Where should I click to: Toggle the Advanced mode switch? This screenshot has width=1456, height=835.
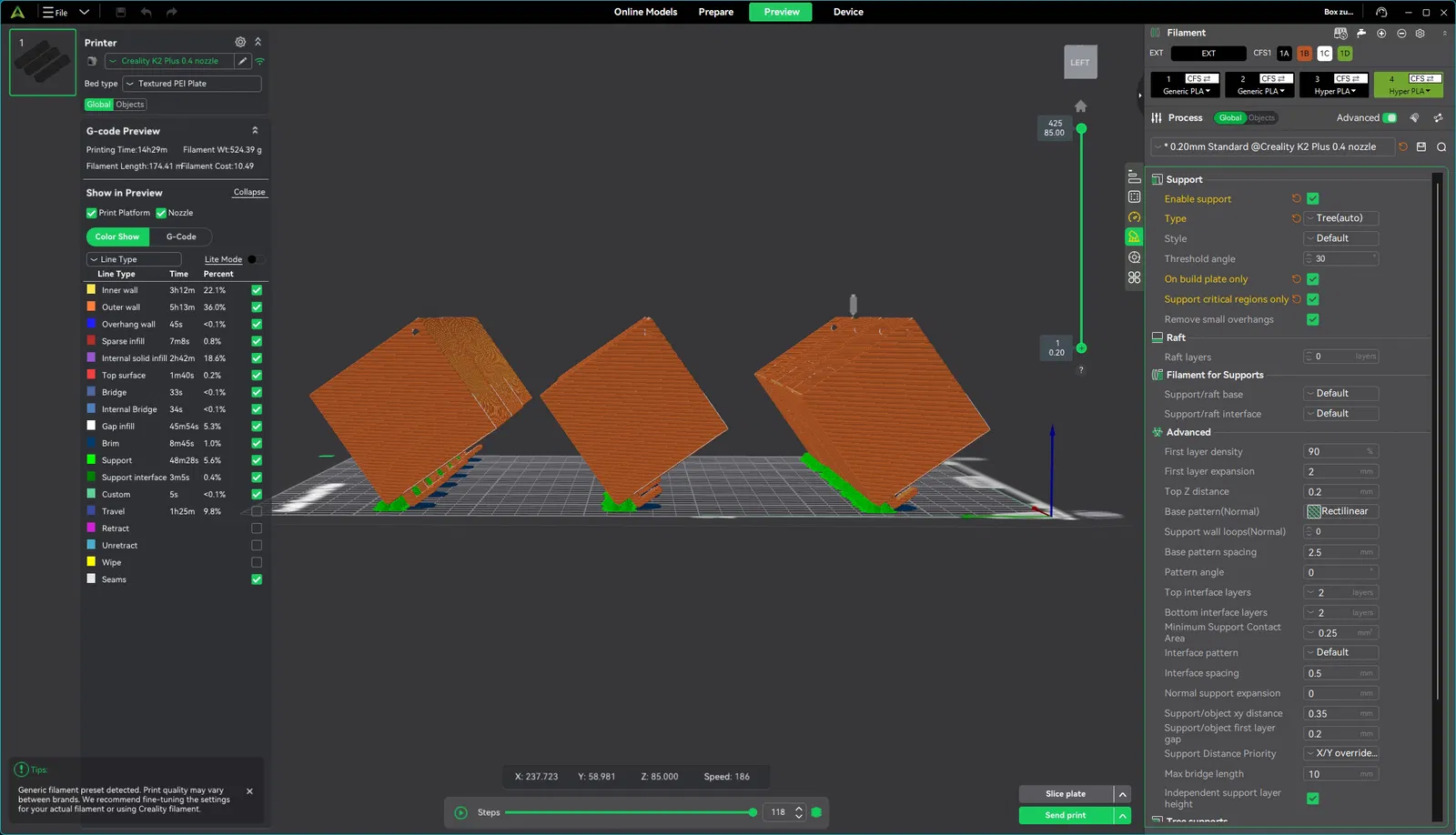point(1390,117)
